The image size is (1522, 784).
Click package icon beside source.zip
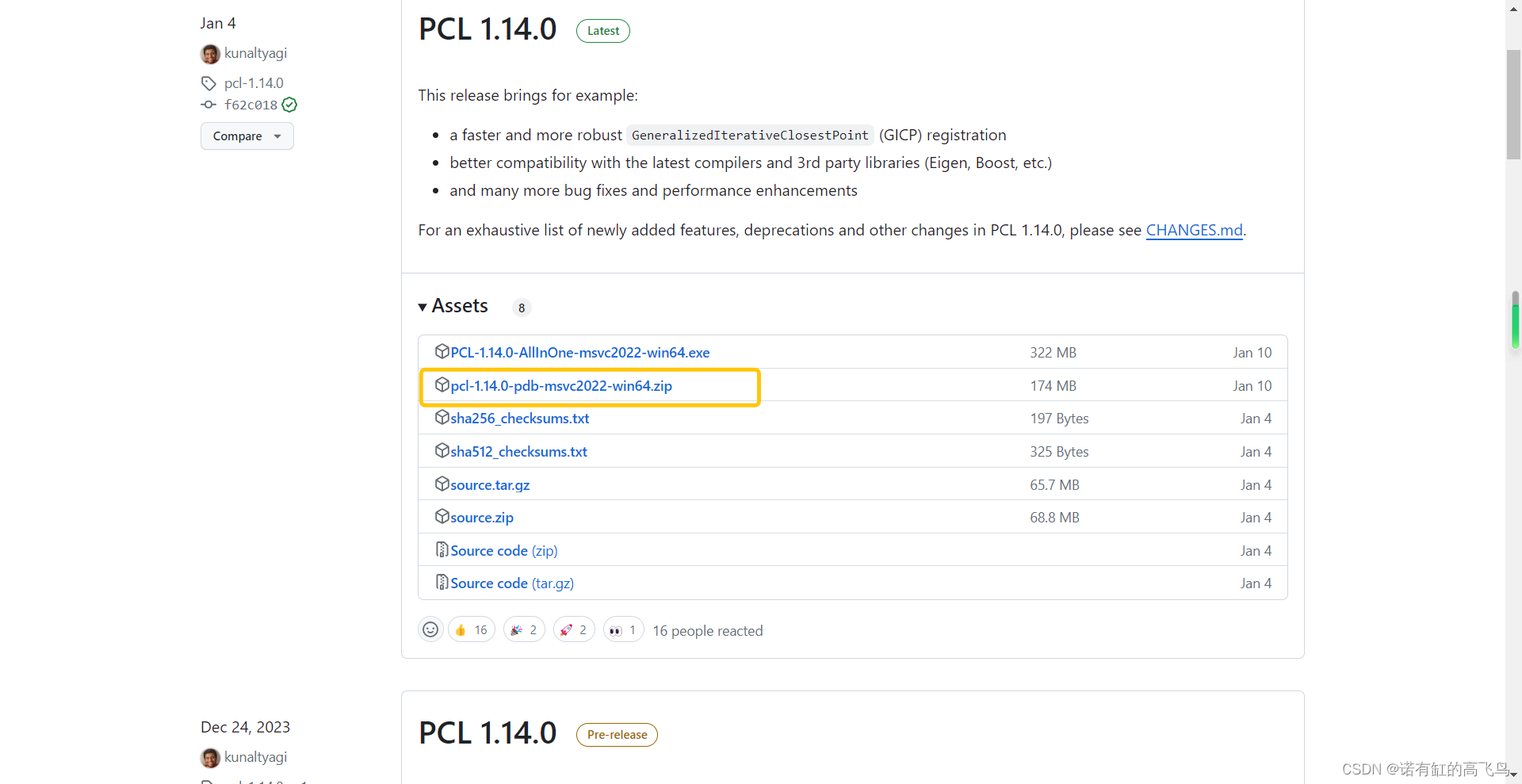click(x=442, y=516)
